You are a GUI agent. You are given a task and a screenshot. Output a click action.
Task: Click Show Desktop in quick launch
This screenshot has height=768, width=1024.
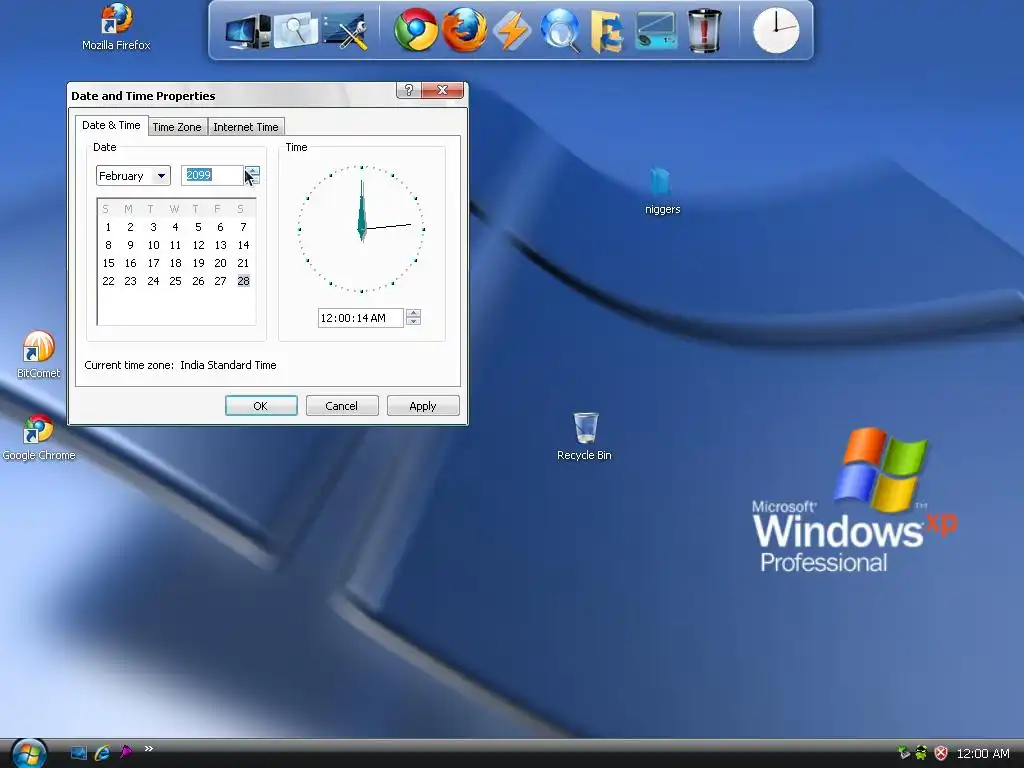point(78,753)
